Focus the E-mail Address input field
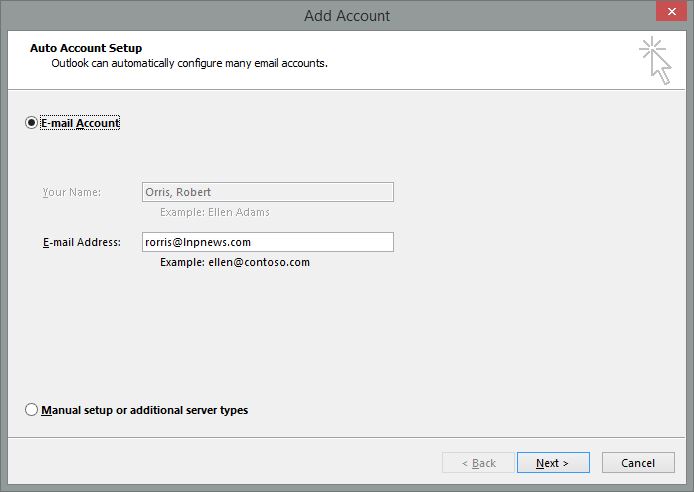The height and width of the screenshot is (492, 694). click(267, 242)
